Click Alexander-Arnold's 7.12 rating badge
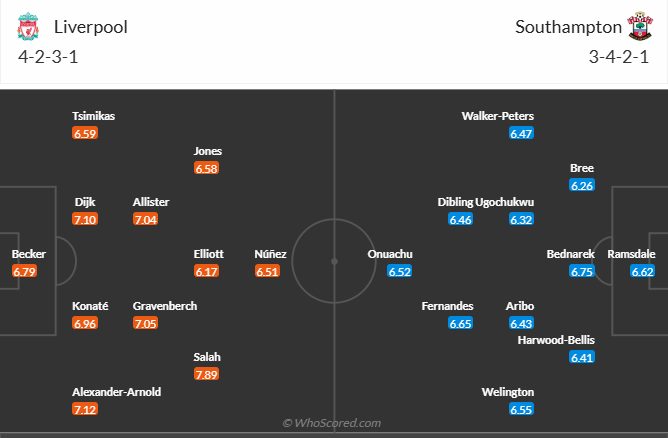 [x=86, y=410]
